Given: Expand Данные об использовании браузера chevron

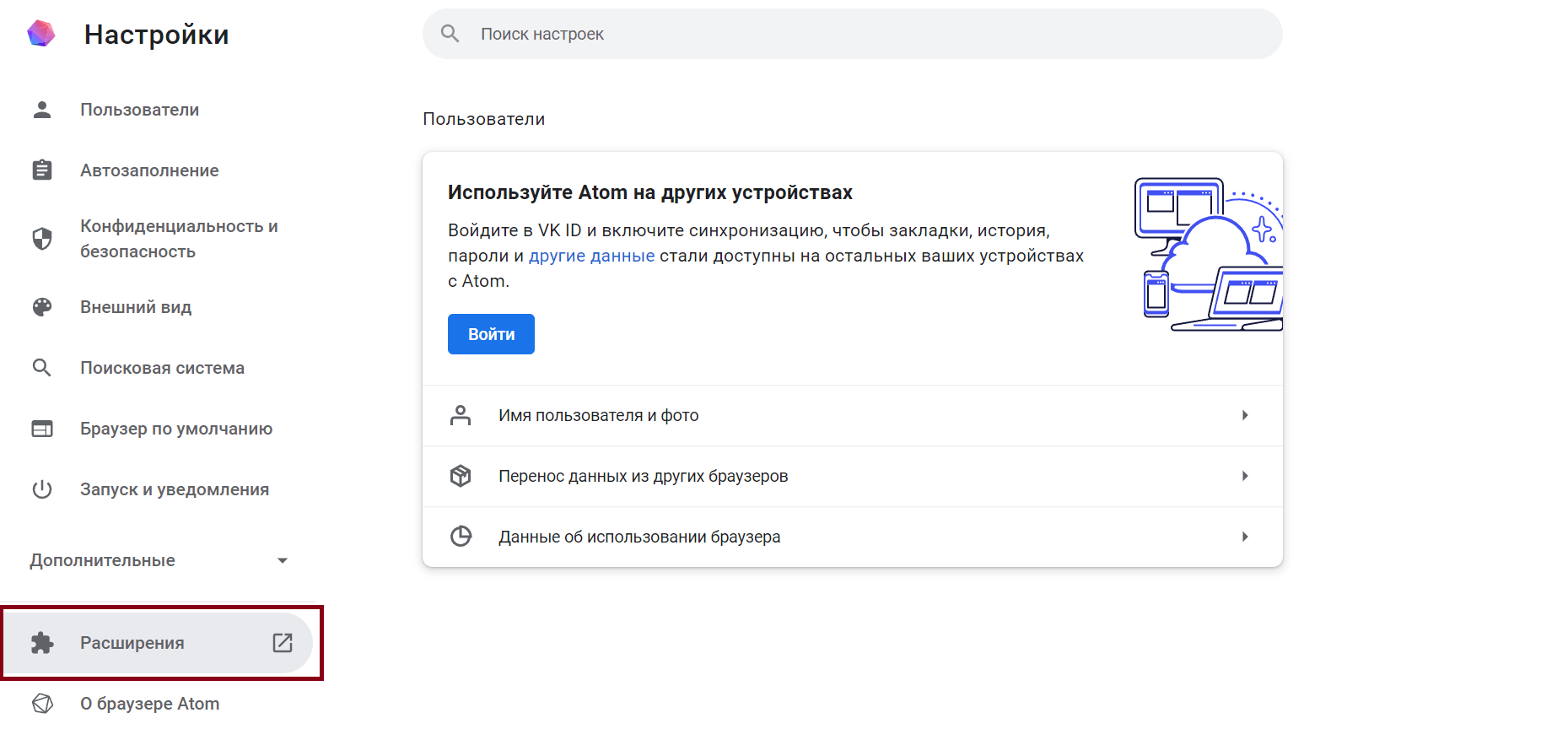Looking at the screenshot, I should pyautogui.click(x=1245, y=537).
